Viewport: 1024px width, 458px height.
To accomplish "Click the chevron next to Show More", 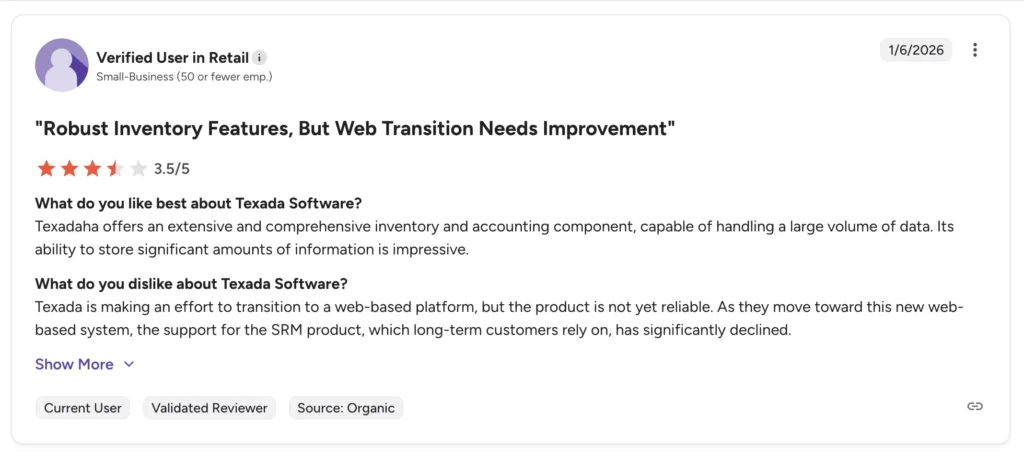I will click(129, 365).
